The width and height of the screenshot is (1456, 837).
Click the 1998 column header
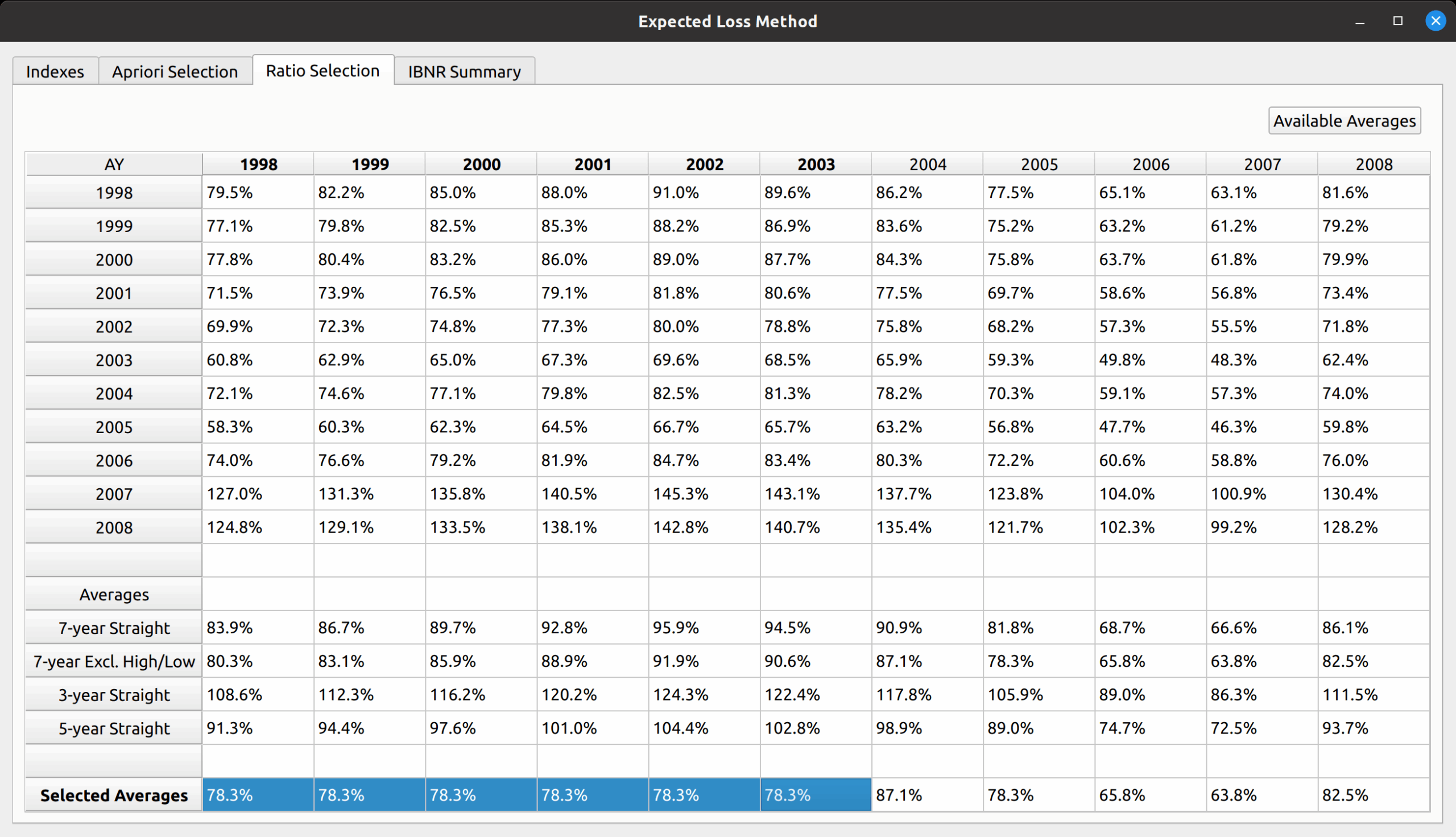pyautogui.click(x=258, y=164)
